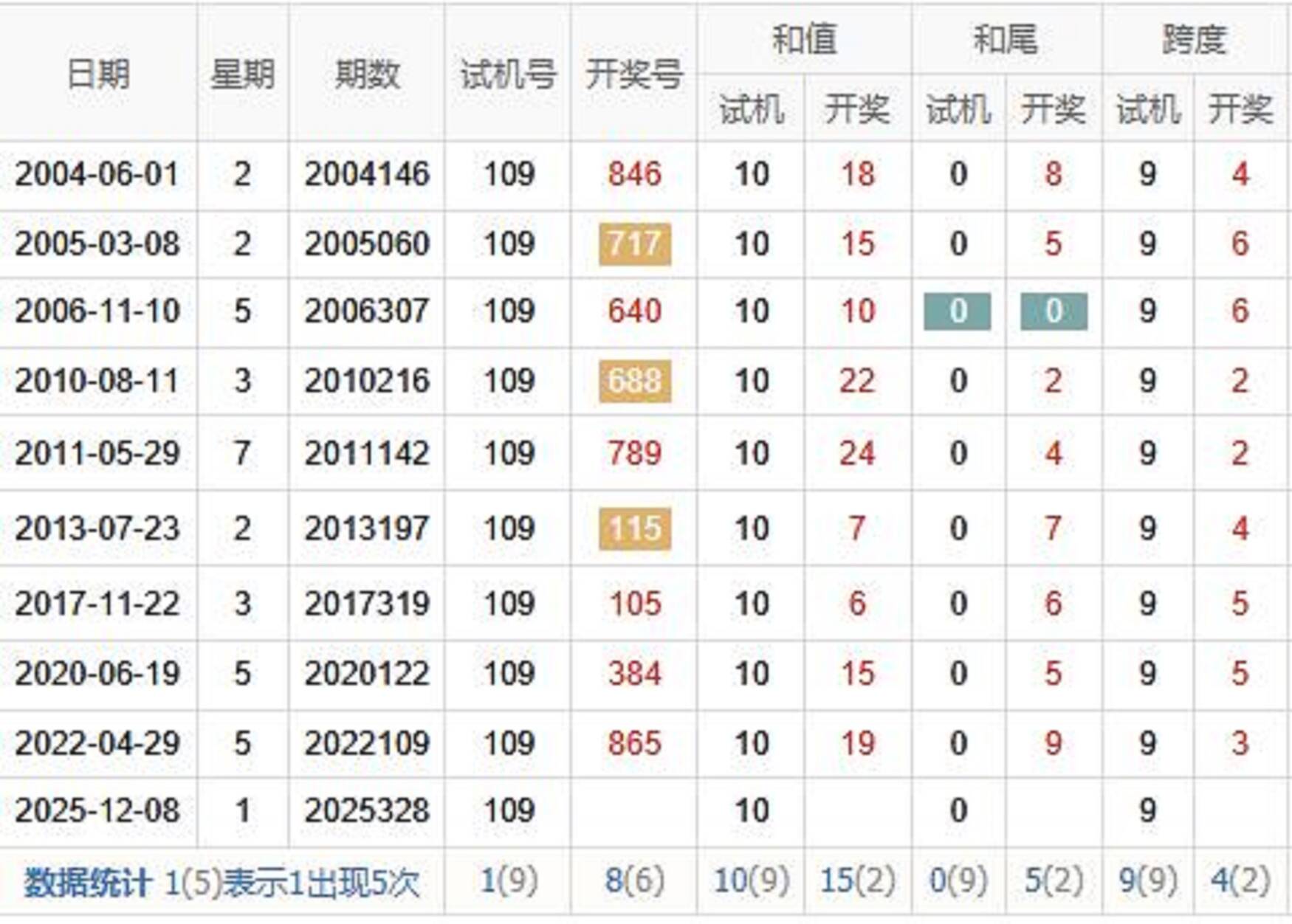Click the 日期 column header
Image resolution: width=1292 pixels, height=924 pixels.
[97, 74]
